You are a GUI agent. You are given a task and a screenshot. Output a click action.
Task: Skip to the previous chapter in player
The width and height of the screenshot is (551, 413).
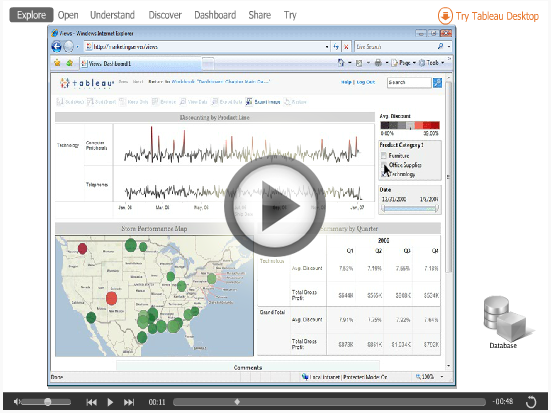(x=92, y=402)
